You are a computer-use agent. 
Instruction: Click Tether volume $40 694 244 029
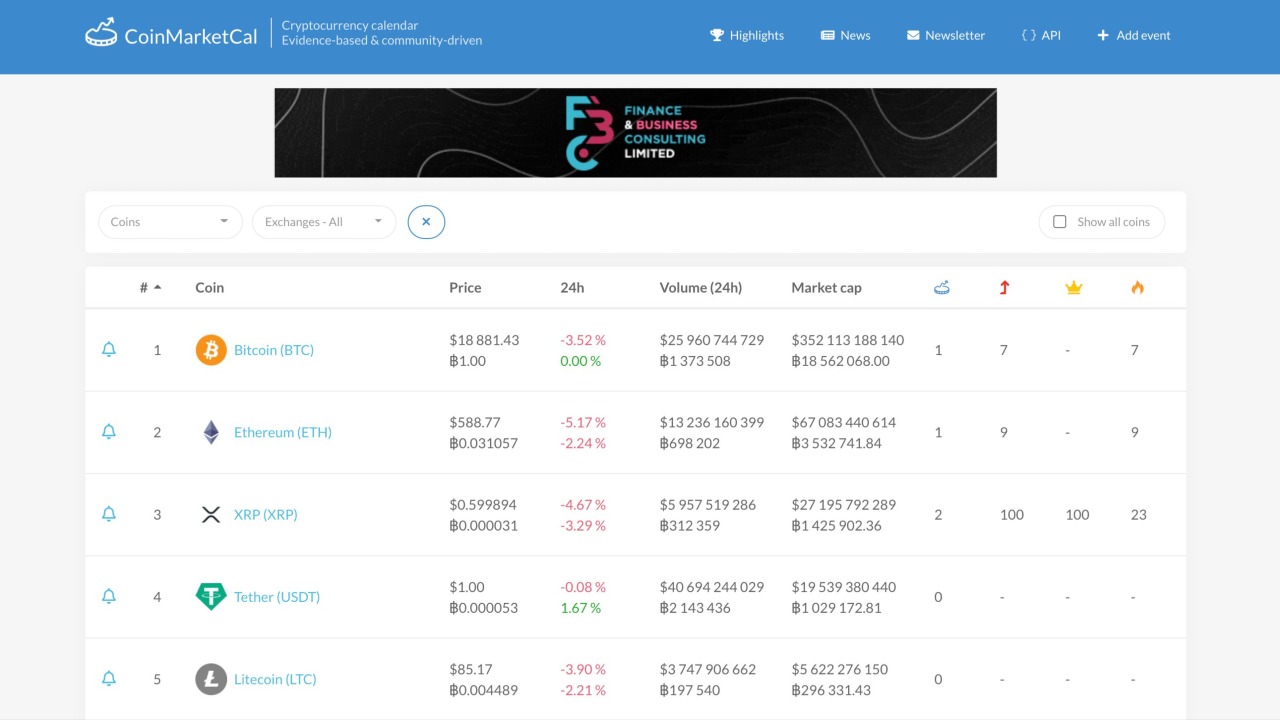(x=712, y=587)
